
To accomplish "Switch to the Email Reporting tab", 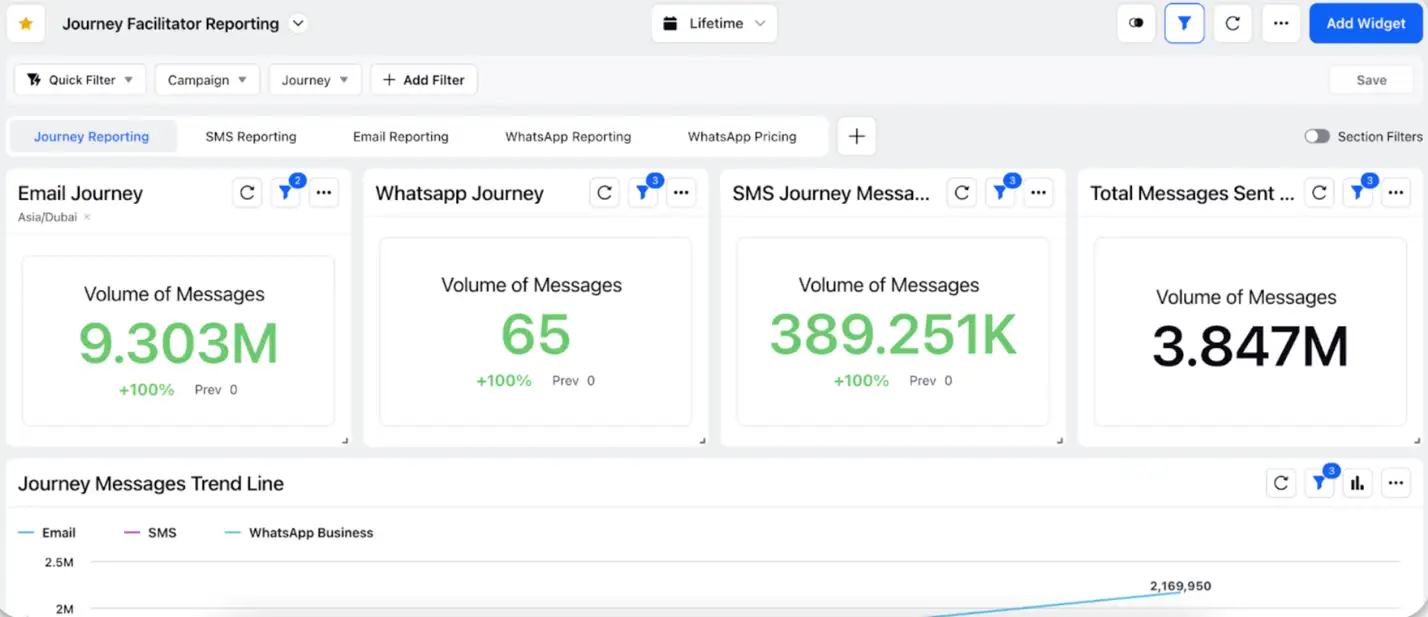I will [401, 137].
